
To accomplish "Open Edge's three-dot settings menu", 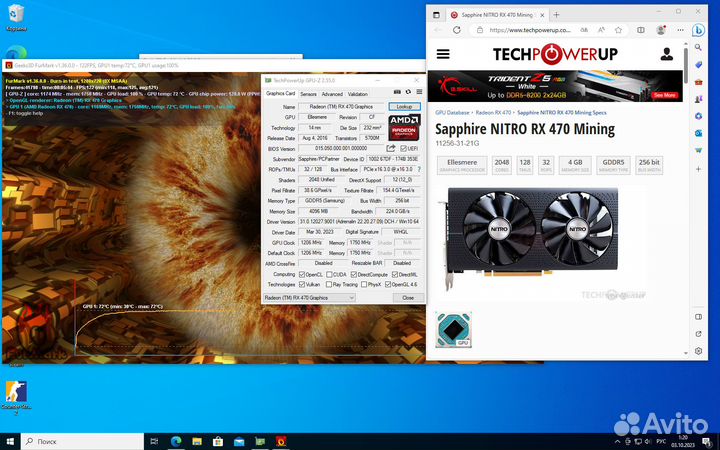I will point(681,30).
